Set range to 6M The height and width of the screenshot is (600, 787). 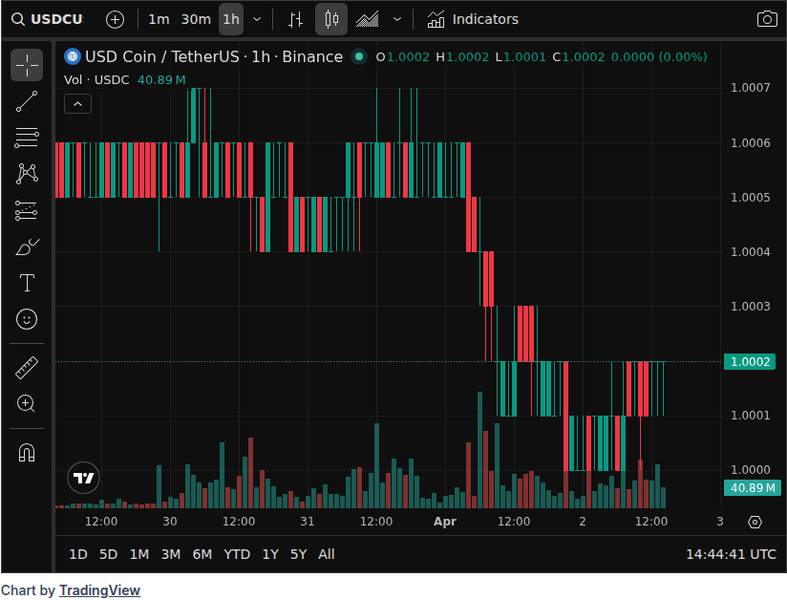[x=202, y=554]
